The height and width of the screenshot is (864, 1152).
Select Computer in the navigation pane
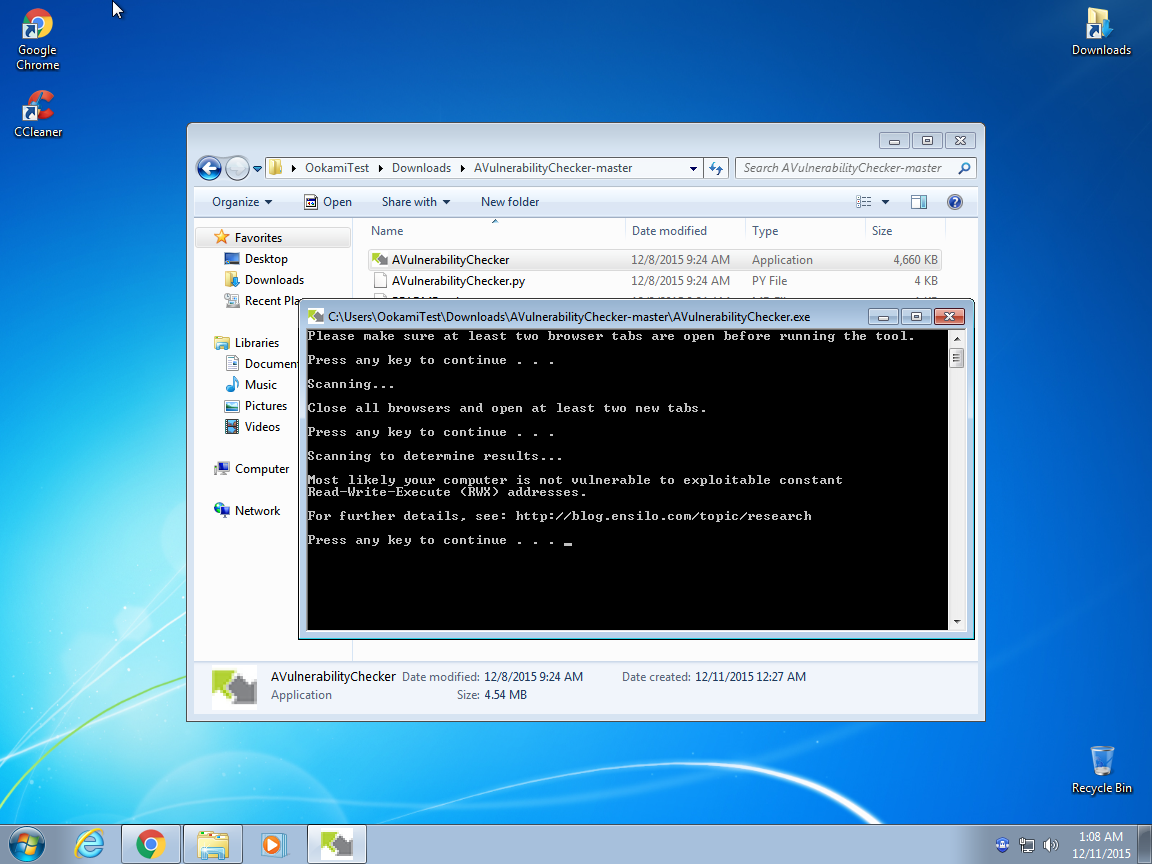[262, 469]
